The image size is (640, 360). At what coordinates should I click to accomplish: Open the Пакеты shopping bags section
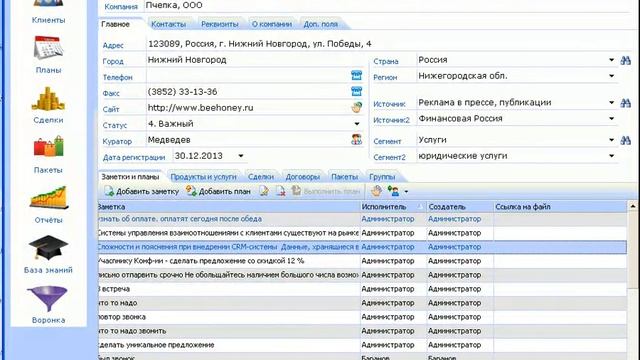[48, 155]
